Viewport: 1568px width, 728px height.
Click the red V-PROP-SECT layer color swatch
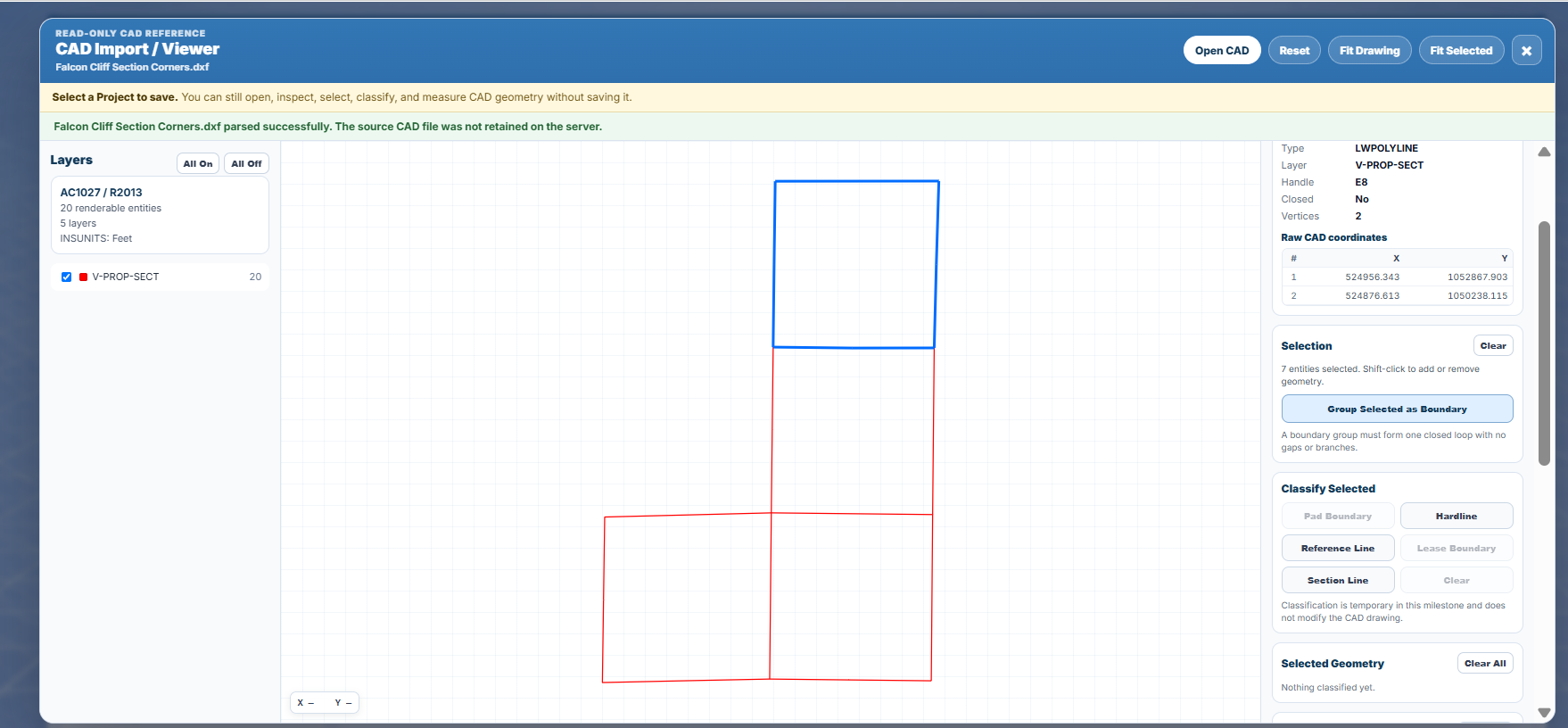point(83,277)
